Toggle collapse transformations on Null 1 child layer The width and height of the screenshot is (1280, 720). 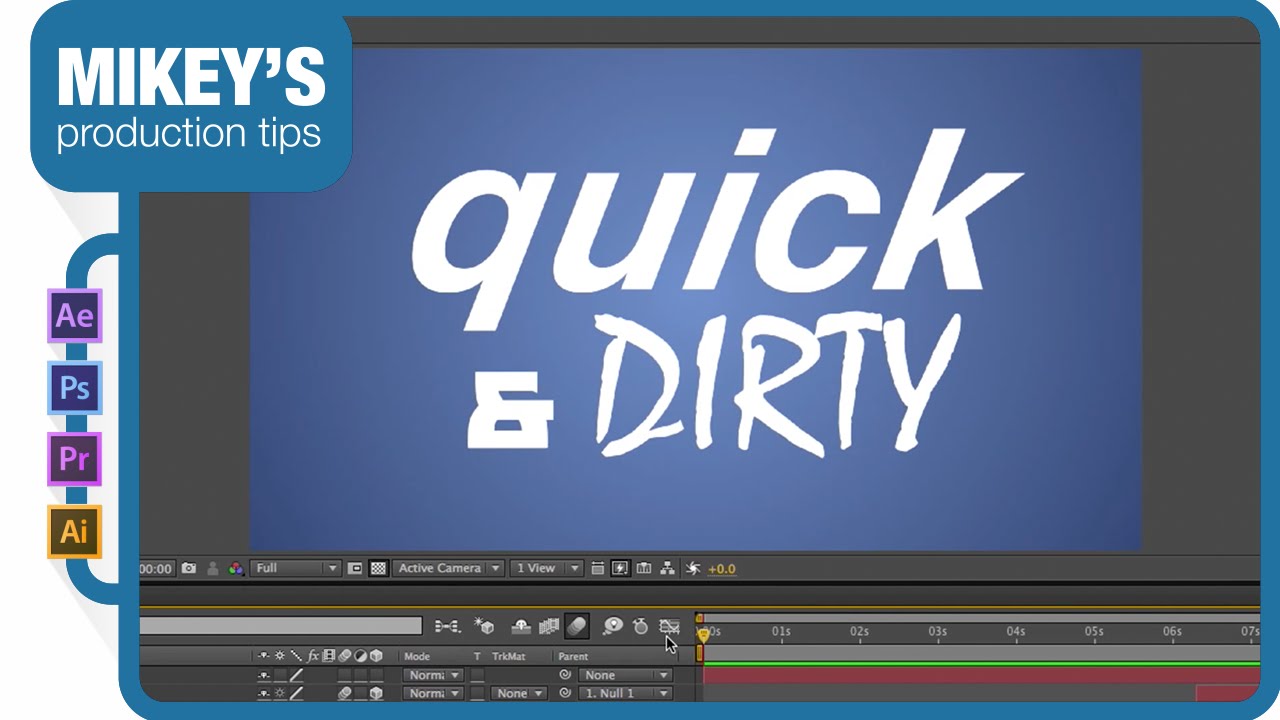click(x=280, y=693)
